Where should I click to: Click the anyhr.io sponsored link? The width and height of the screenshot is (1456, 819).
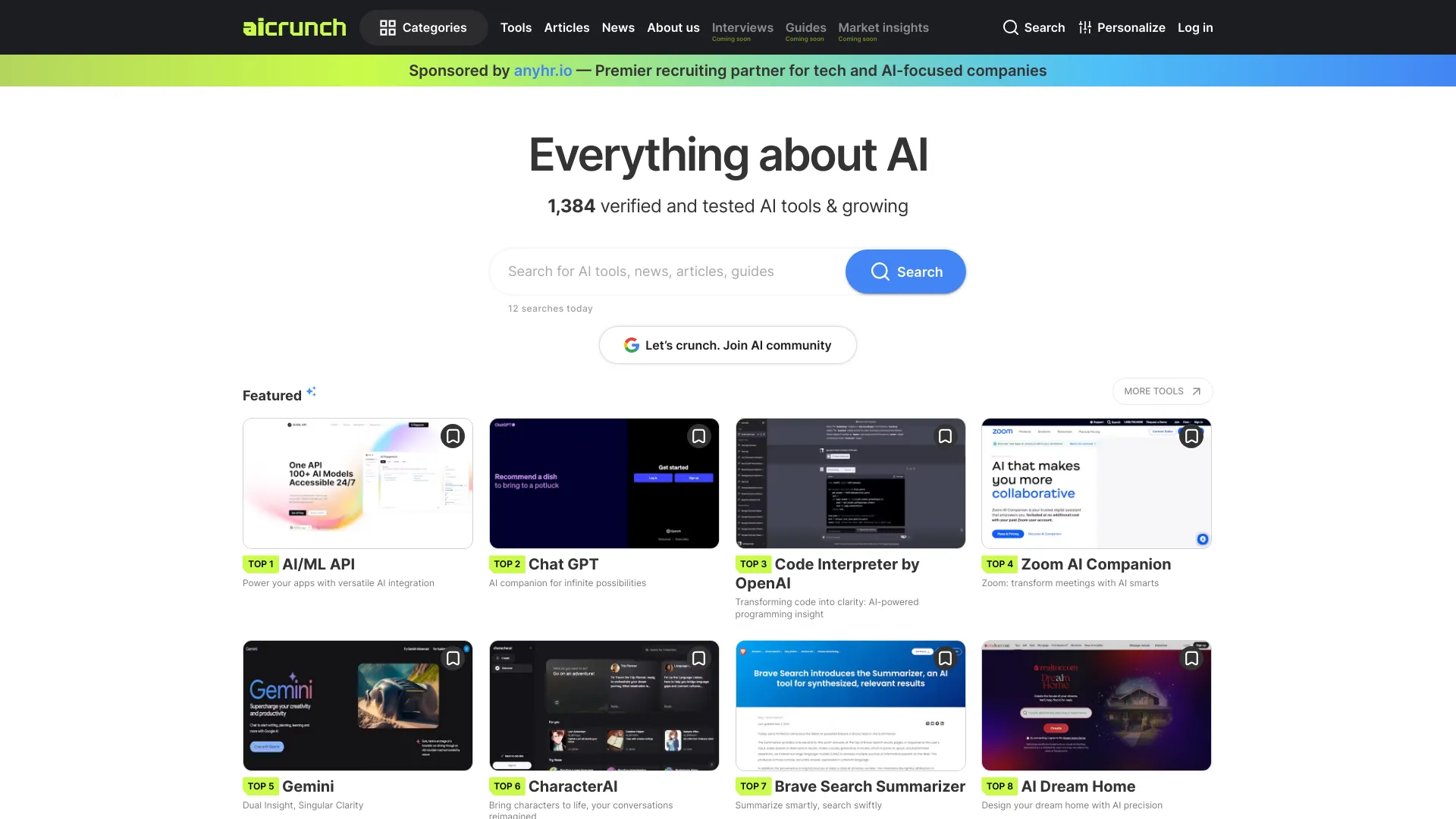click(x=542, y=70)
